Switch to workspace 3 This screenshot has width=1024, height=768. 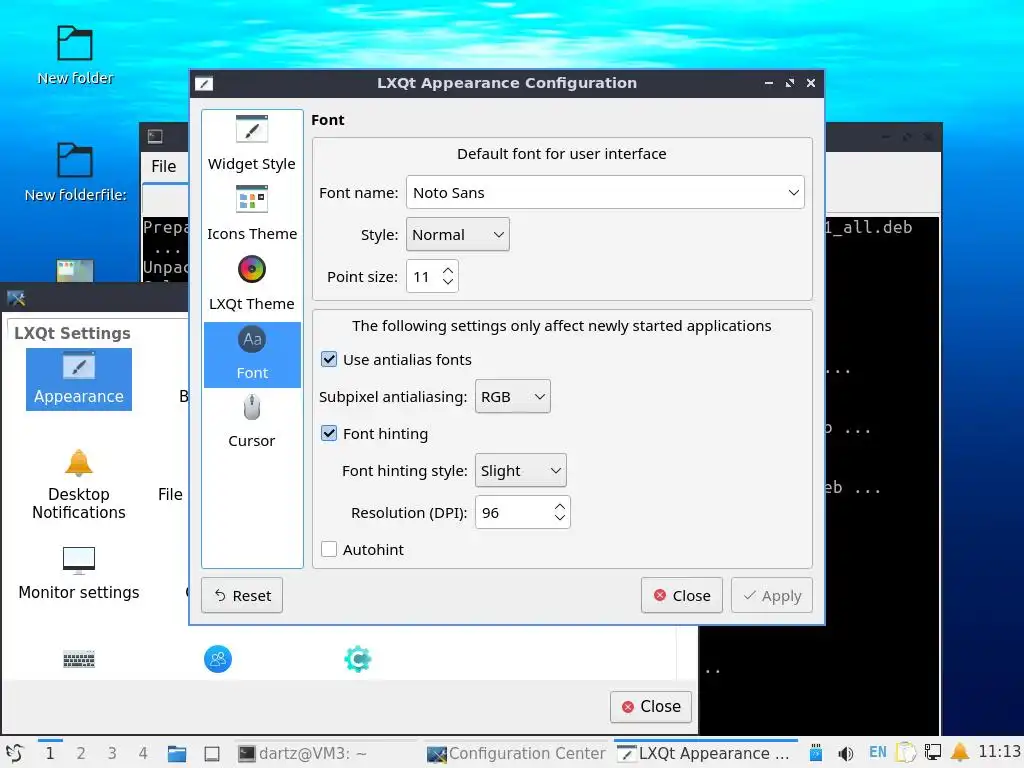click(x=112, y=754)
